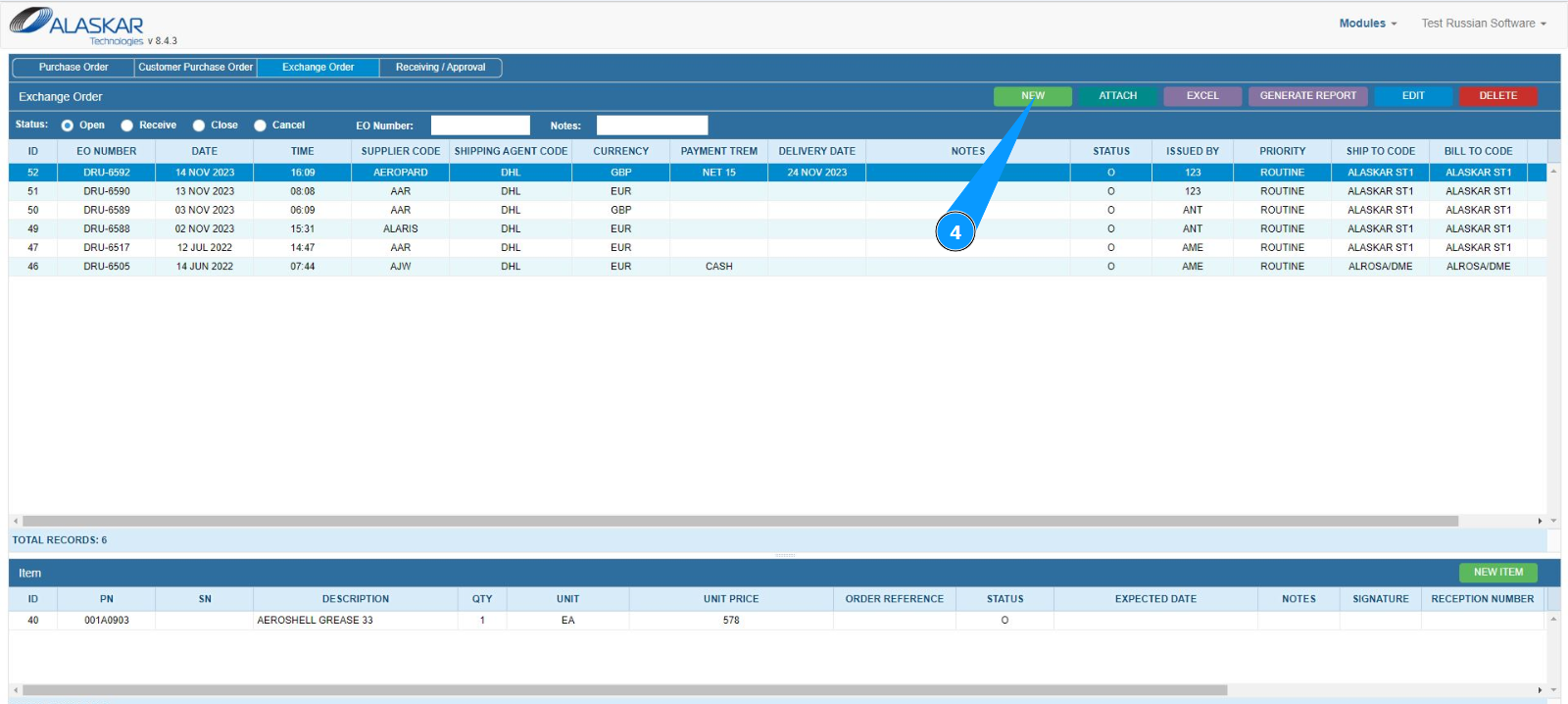The width and height of the screenshot is (1568, 704).
Task: Click the Alaskar Technologies logo
Action: pyautogui.click(x=78, y=25)
